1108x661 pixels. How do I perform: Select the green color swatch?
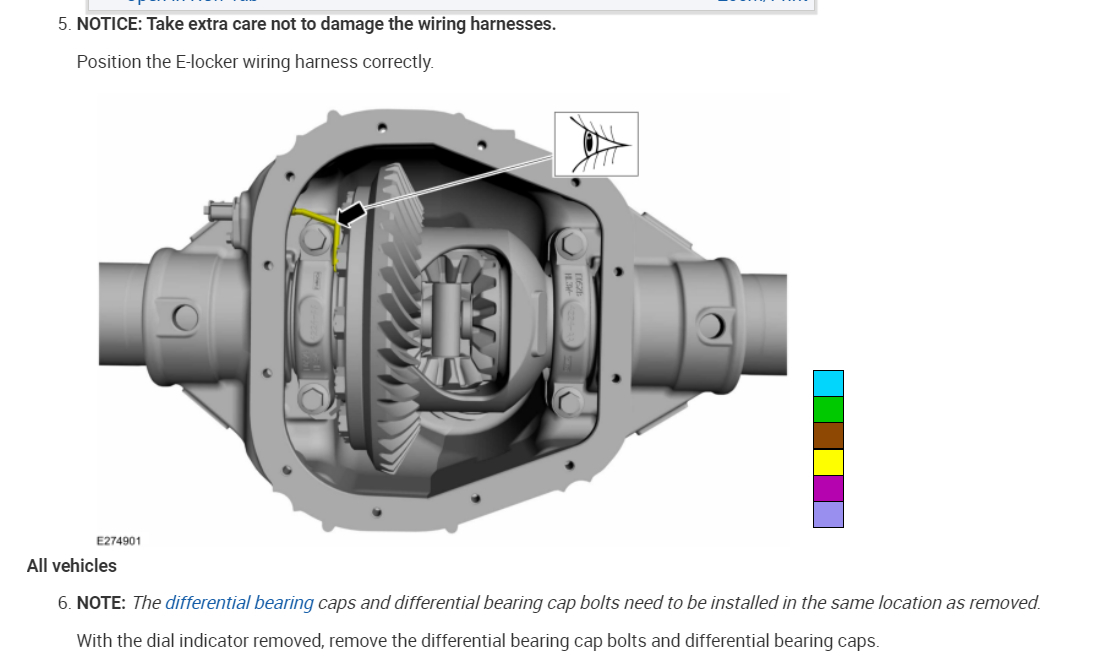[828, 409]
